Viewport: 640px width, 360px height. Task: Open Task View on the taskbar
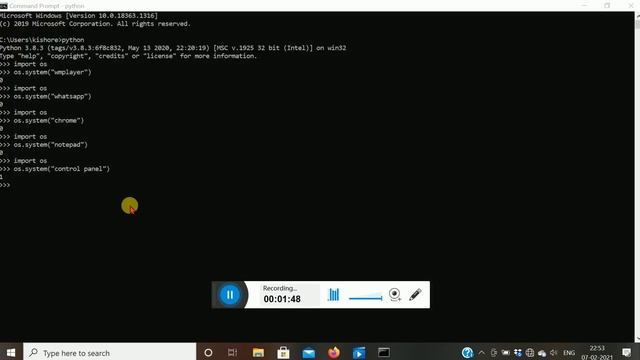click(x=232, y=353)
